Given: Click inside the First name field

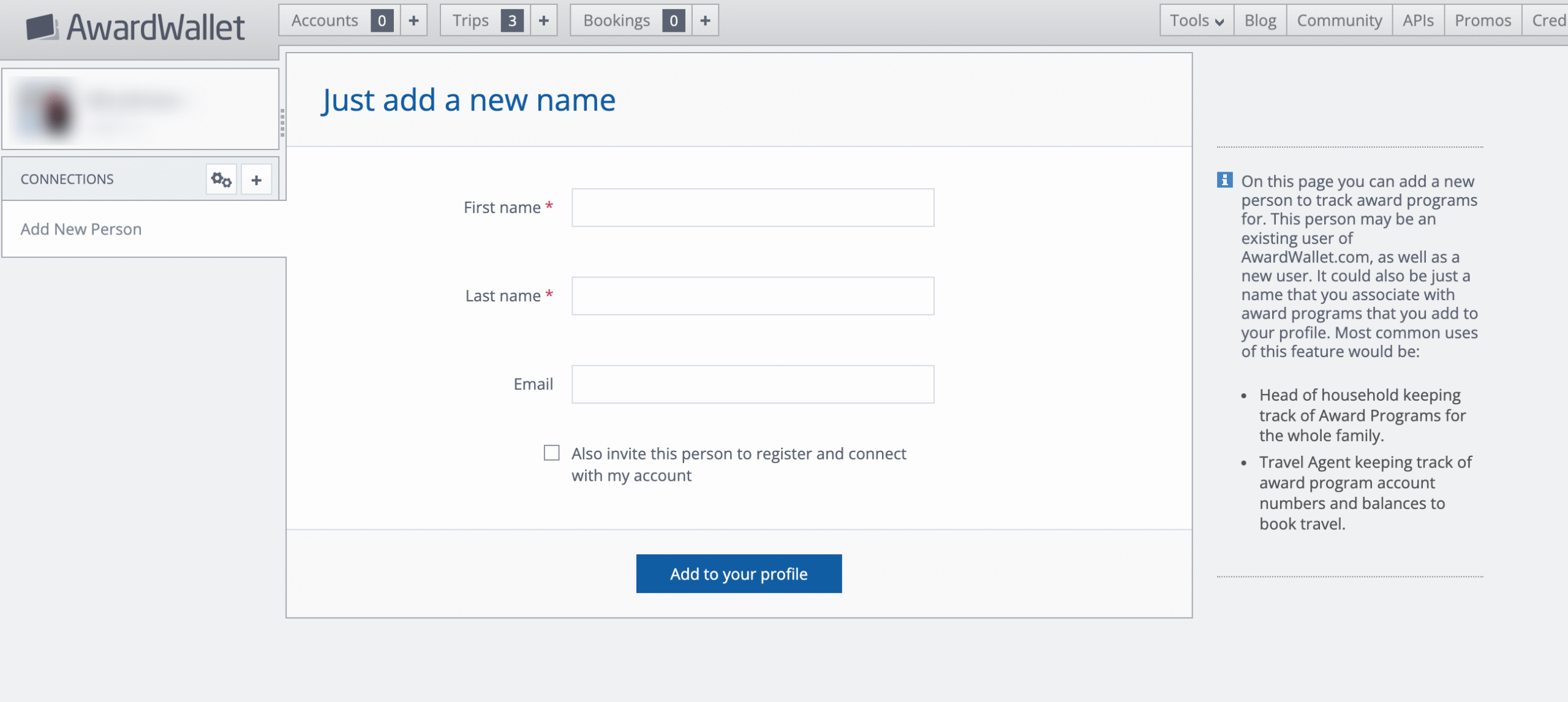Looking at the screenshot, I should pyautogui.click(x=752, y=208).
